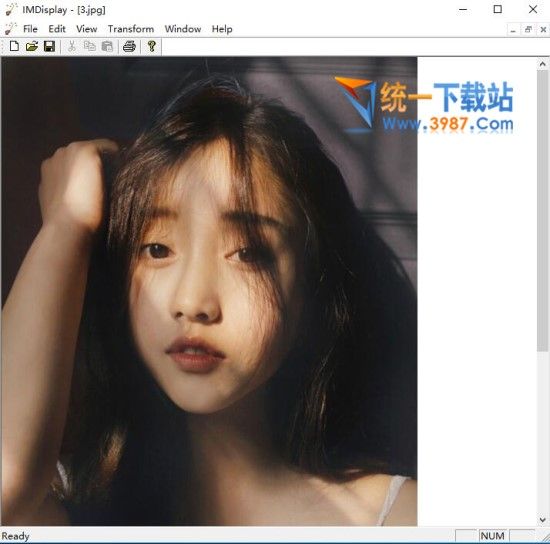This screenshot has width=550, height=544.
Task: Restore the inner 3.jpg document window
Action: click(528, 30)
